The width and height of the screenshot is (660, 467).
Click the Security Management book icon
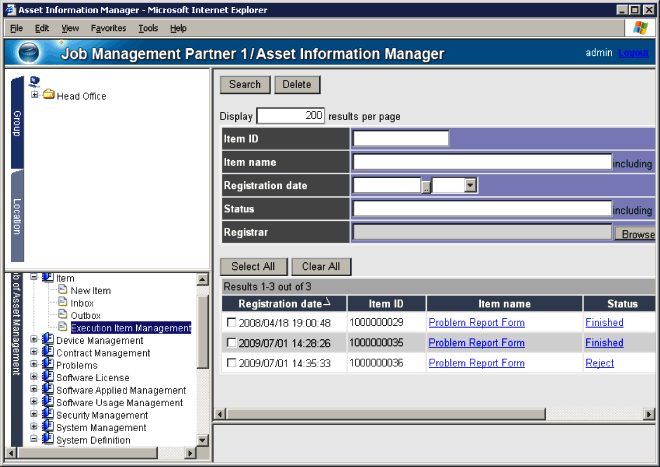pos(47,415)
